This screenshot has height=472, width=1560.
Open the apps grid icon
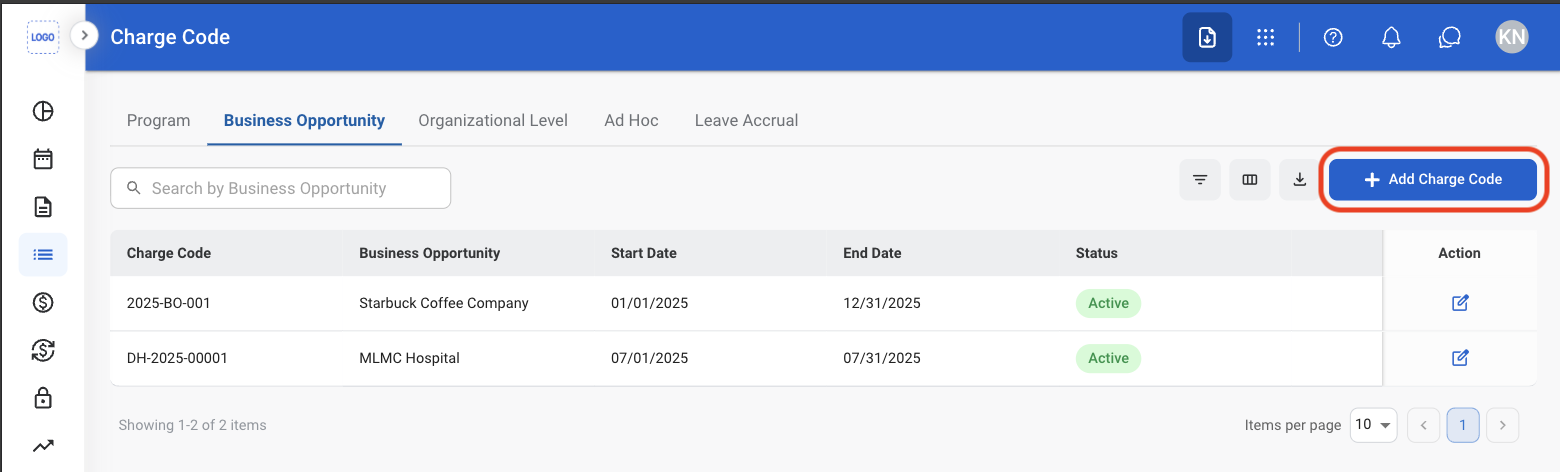tap(1265, 38)
